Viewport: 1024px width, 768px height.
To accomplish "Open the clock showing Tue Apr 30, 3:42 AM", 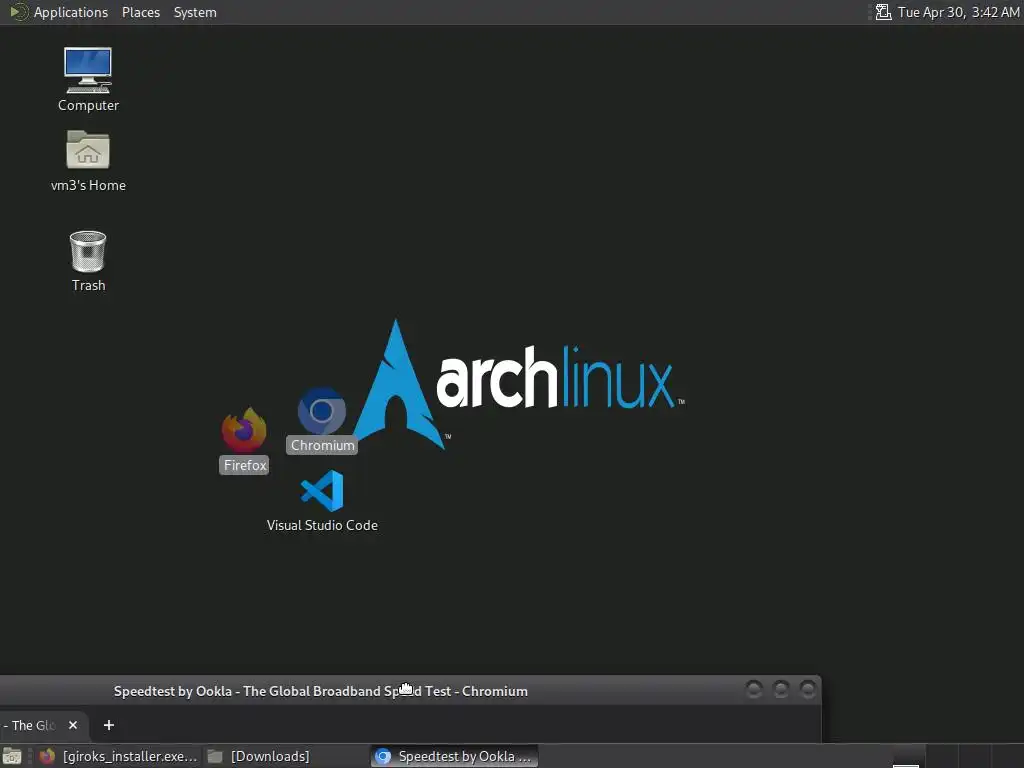I will pos(958,12).
